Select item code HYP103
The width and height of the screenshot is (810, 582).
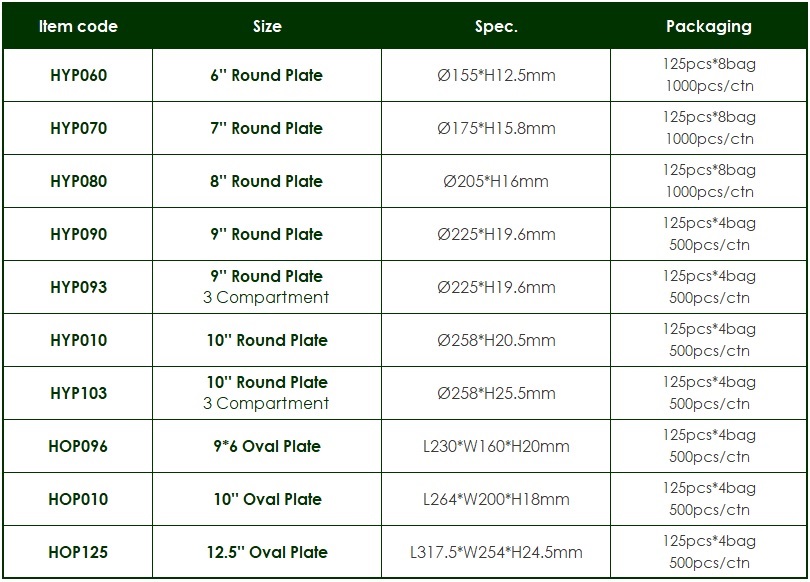[x=79, y=394]
